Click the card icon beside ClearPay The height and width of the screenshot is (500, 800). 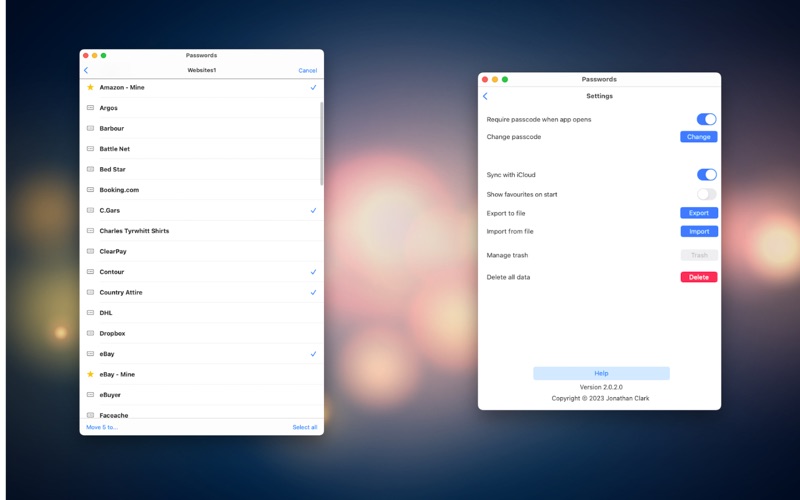point(90,251)
